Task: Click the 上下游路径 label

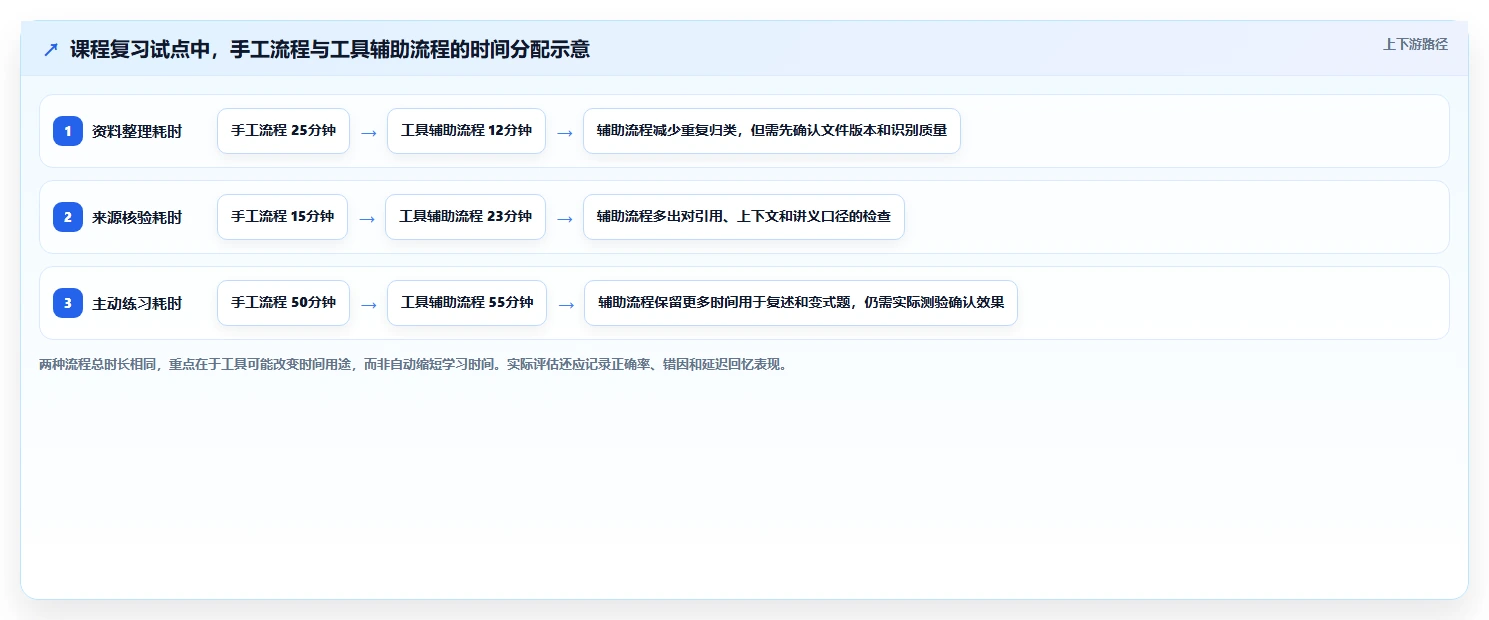Action: [x=1415, y=44]
